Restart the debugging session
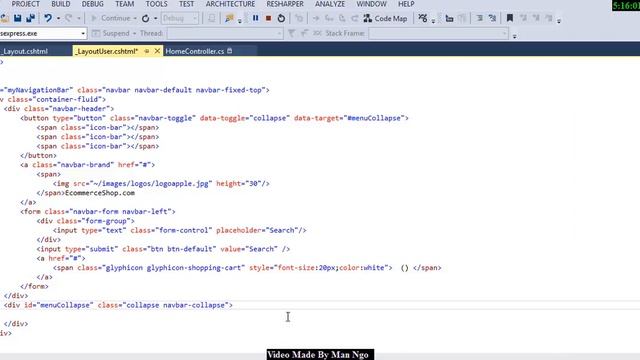Image resolution: width=640 pixels, height=360 pixels. point(281,18)
